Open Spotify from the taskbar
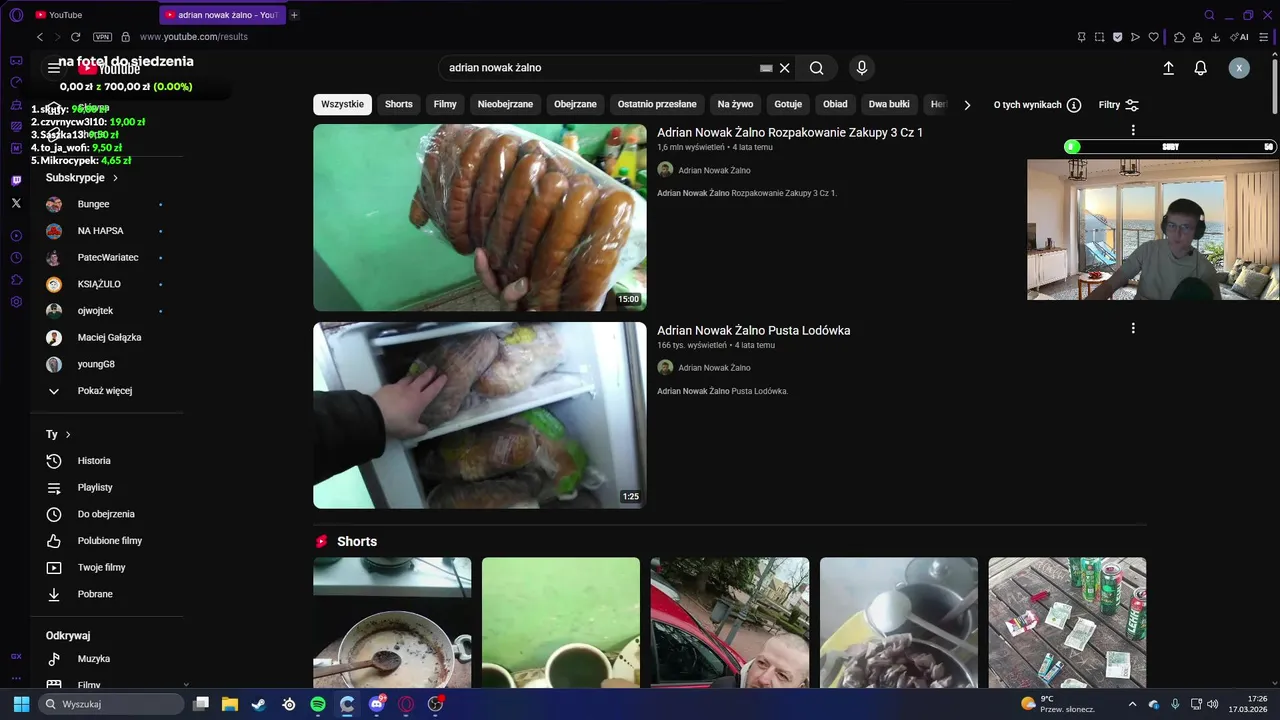This screenshot has height=720, width=1280. pyautogui.click(x=318, y=704)
